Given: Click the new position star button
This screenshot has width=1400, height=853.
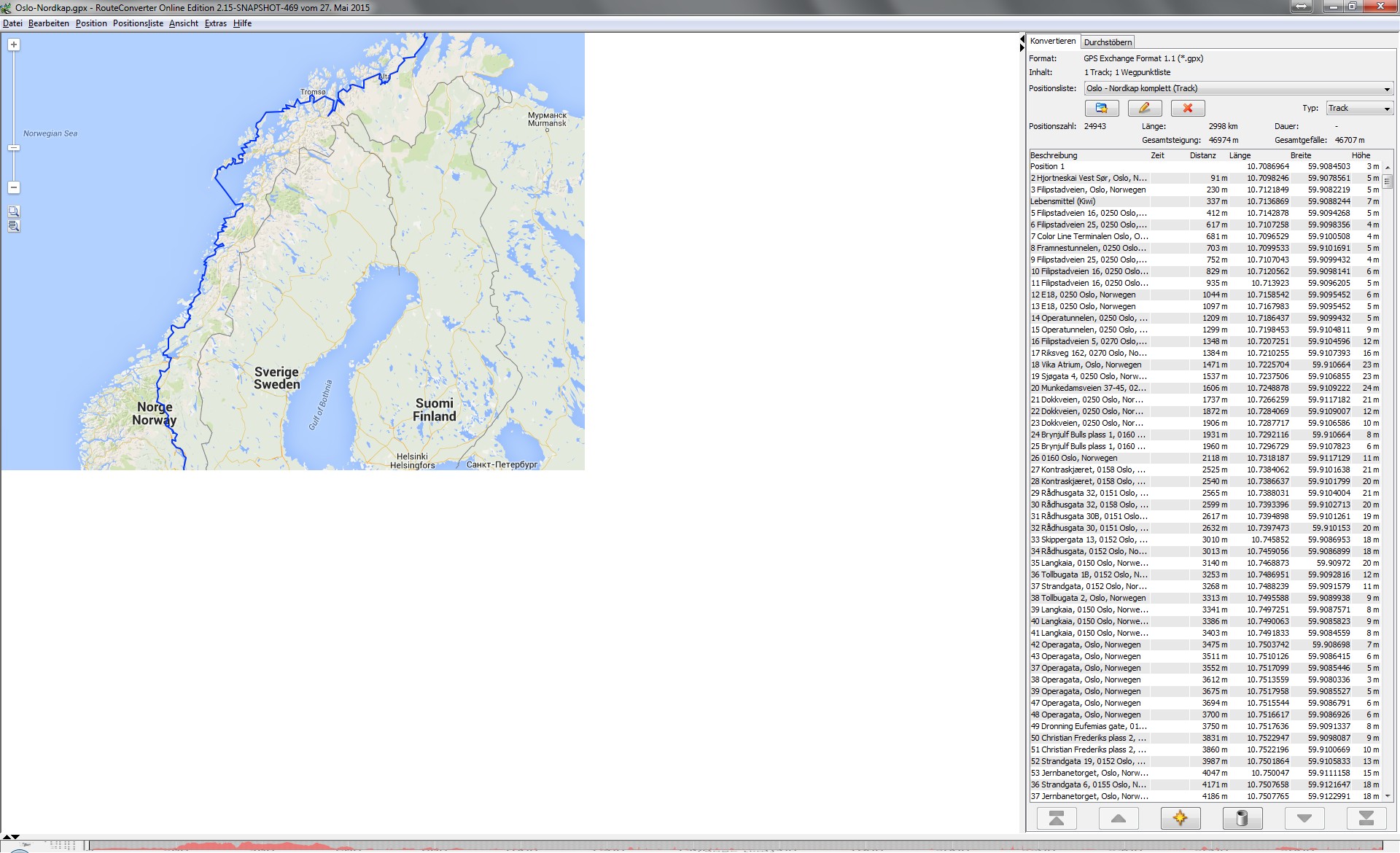Looking at the screenshot, I should click(x=1180, y=818).
